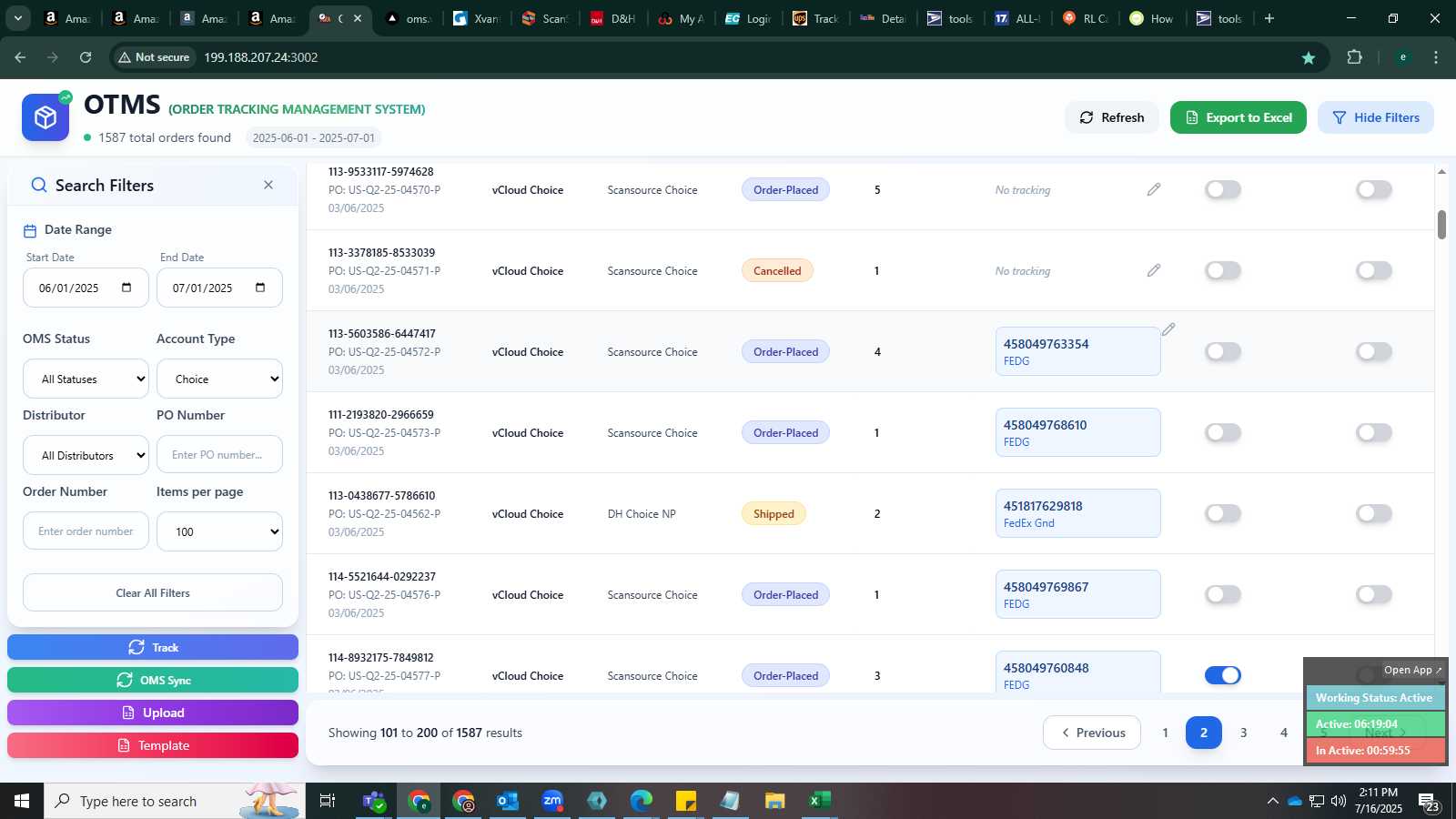Close the Search Filters panel

[x=268, y=185]
